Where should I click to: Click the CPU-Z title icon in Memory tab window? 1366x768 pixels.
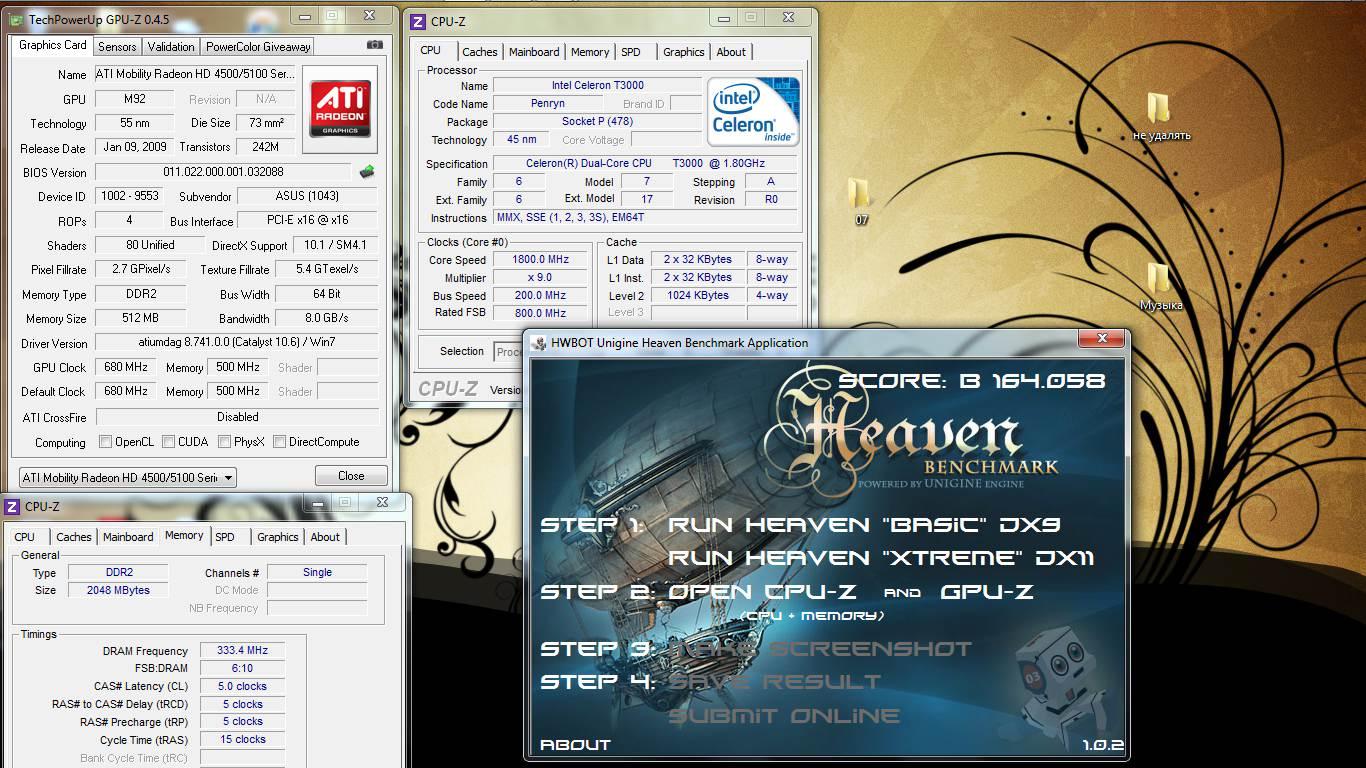point(12,506)
